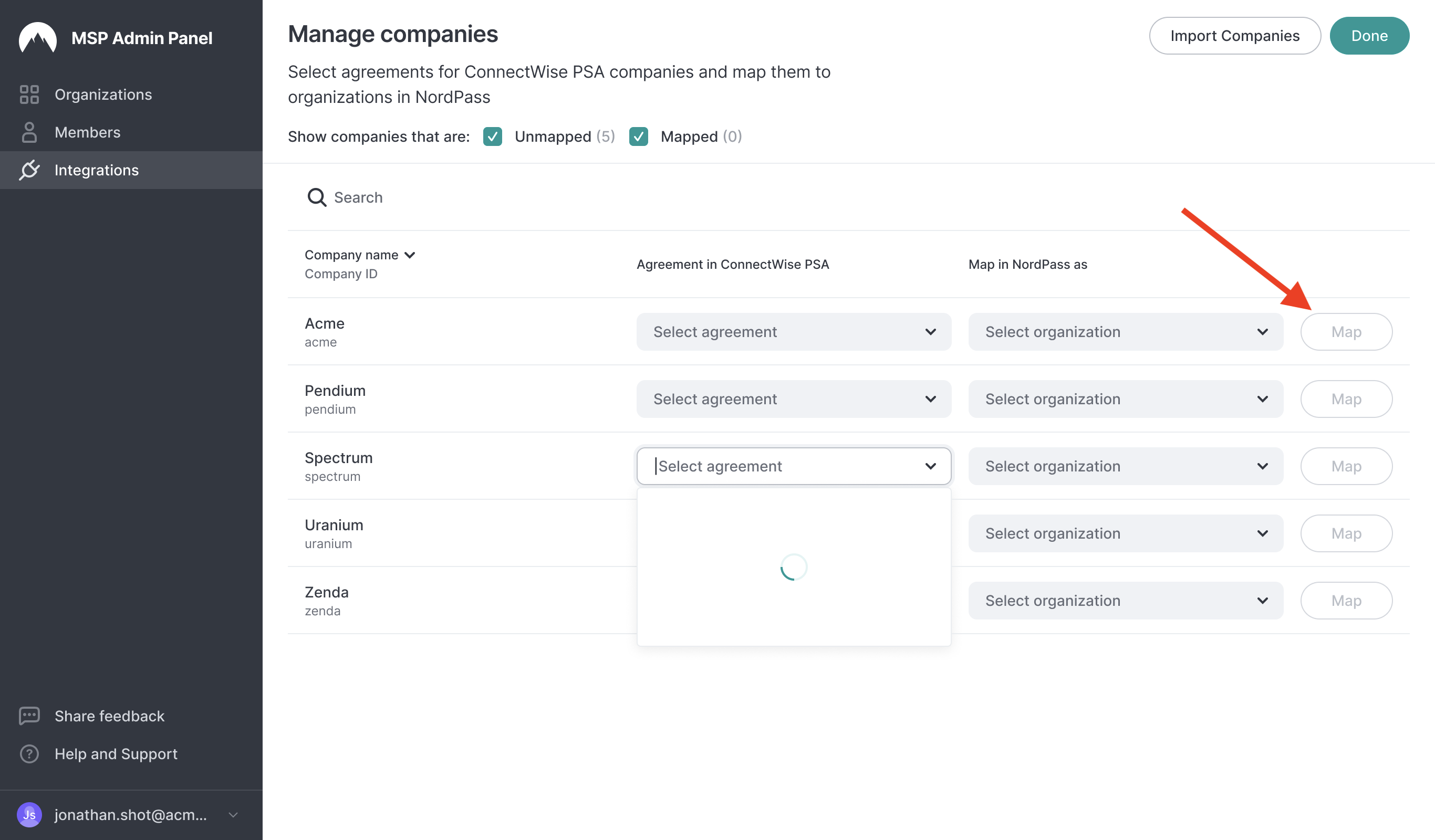This screenshot has width=1435, height=840.
Task: Click the Map in NordPass as header
Action: click(x=1028, y=264)
